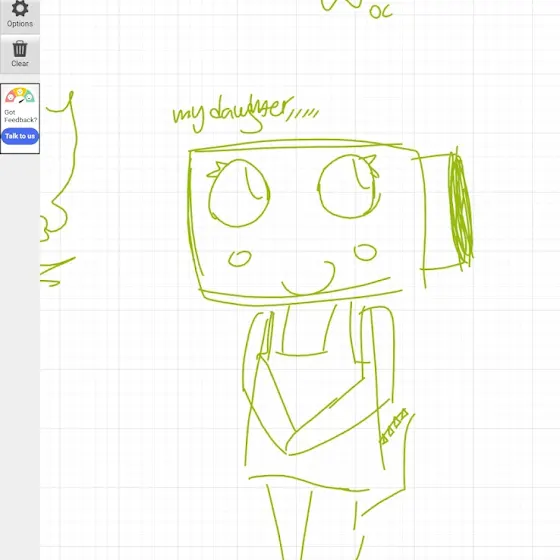Viewport: 560px width, 560px height.
Task: Click the character's smiling mouth
Action: (309, 279)
